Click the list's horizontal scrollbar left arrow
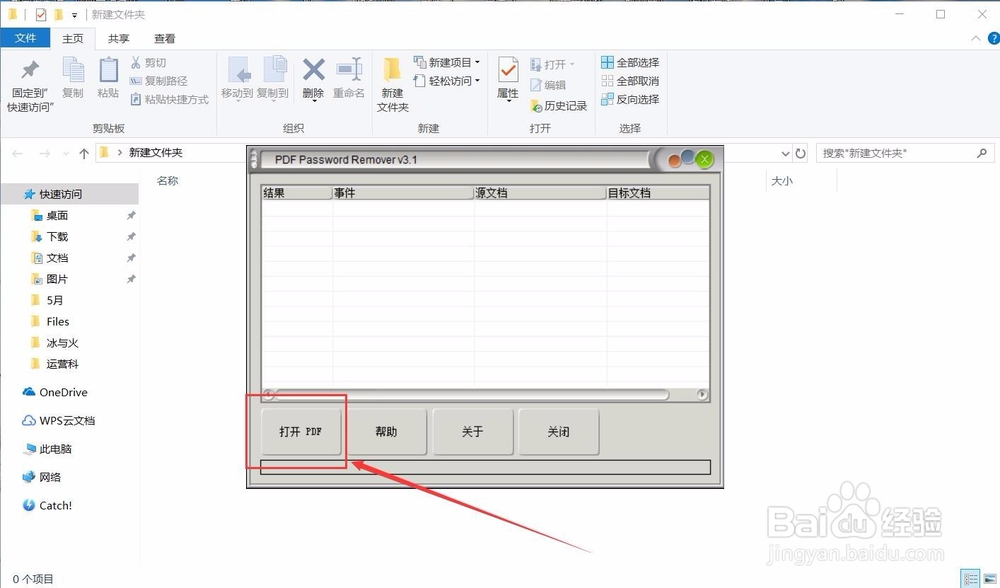 pyautogui.click(x=268, y=395)
